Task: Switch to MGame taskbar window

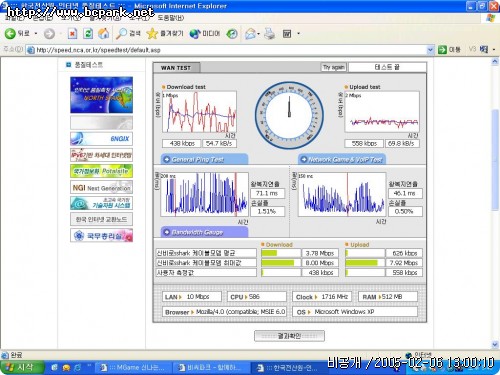Action: coord(133,368)
